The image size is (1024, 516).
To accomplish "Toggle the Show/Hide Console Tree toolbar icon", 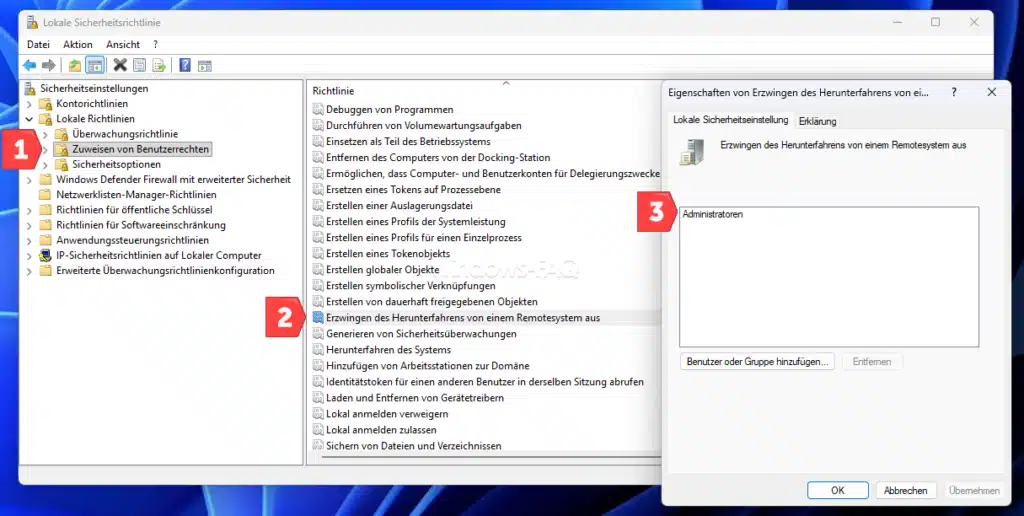I will (x=95, y=65).
